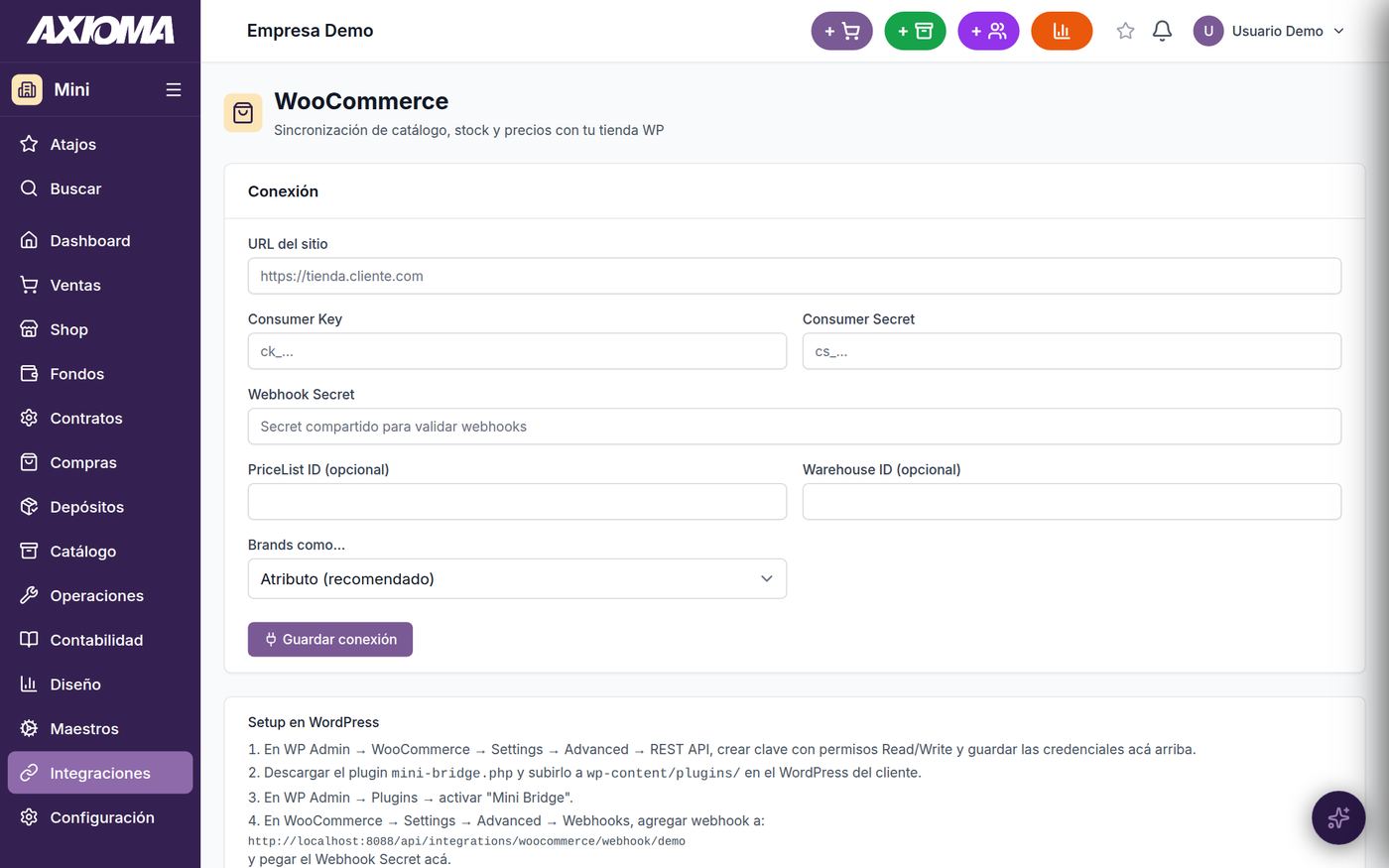Open notifications bell
1389x868 pixels.
tap(1162, 31)
